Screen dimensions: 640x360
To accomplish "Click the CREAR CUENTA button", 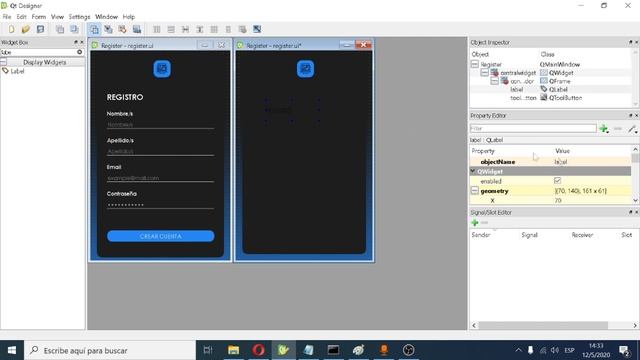I will tap(160, 236).
